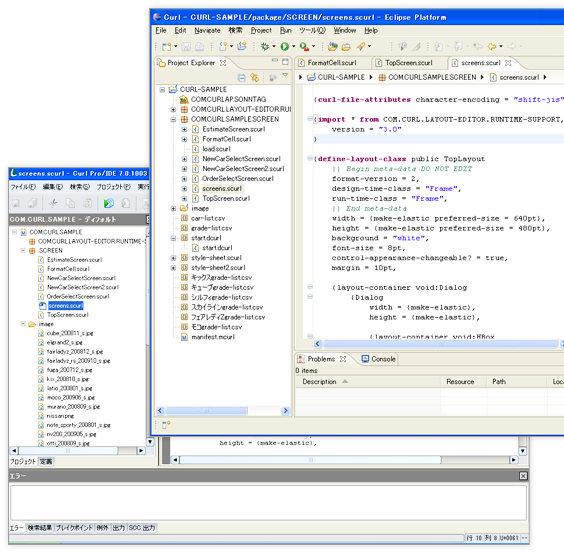Image resolution: width=564 pixels, height=553 pixels.
Task: Click the yellow Back navigation arrow
Action: pos(492,46)
